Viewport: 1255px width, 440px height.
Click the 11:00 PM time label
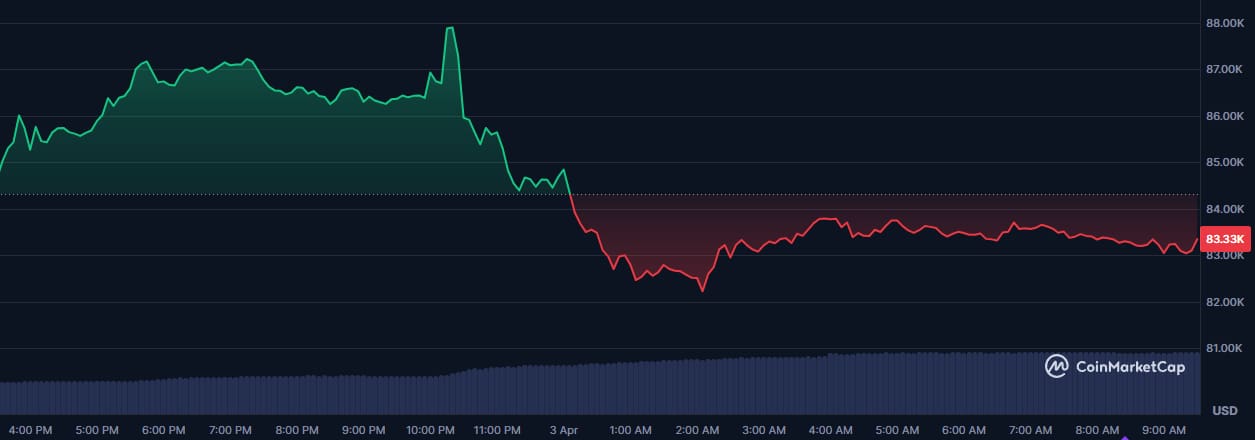[x=498, y=430]
